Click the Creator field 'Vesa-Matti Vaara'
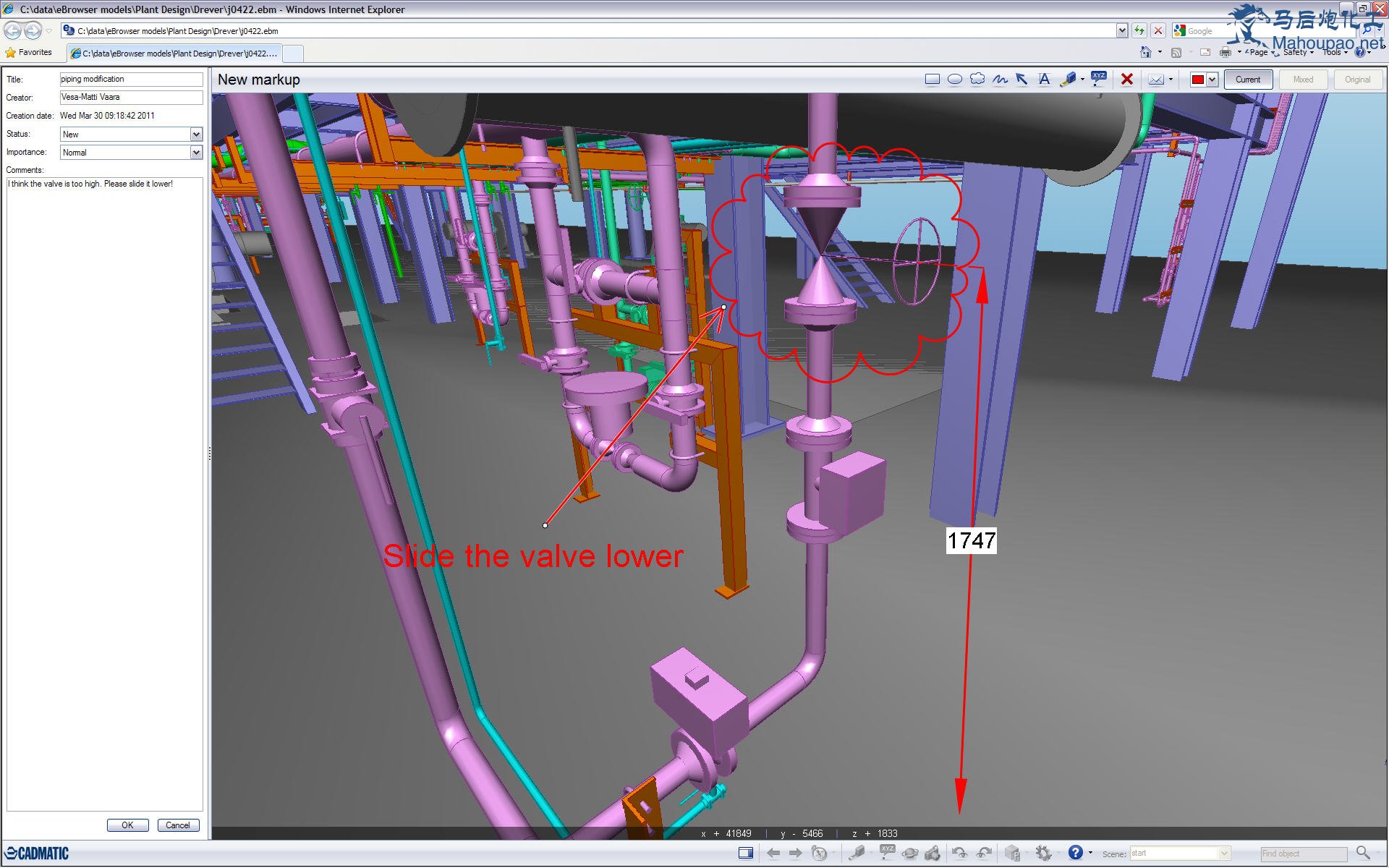This screenshot has width=1389, height=868. pos(131,97)
